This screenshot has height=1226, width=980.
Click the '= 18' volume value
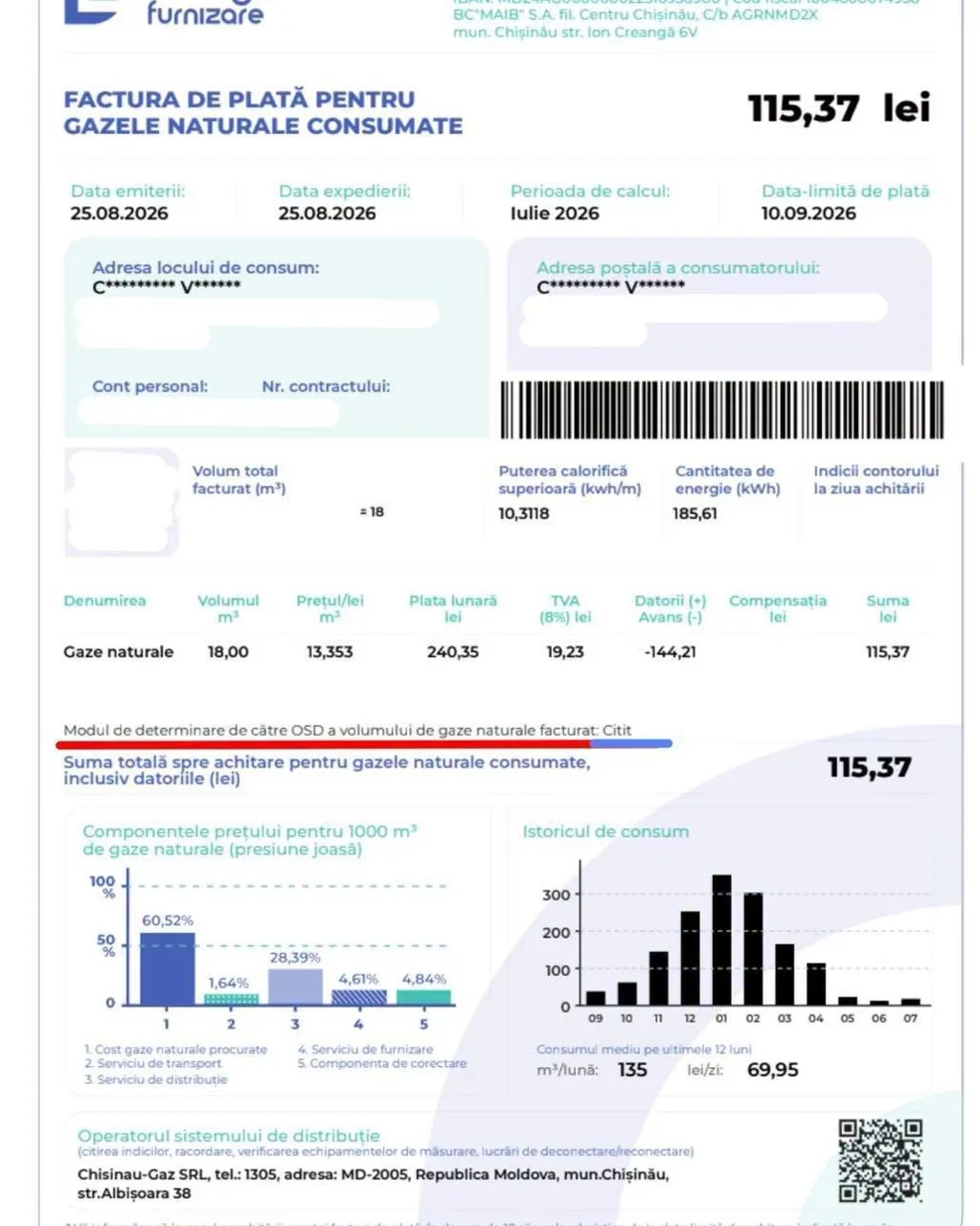pos(372,512)
